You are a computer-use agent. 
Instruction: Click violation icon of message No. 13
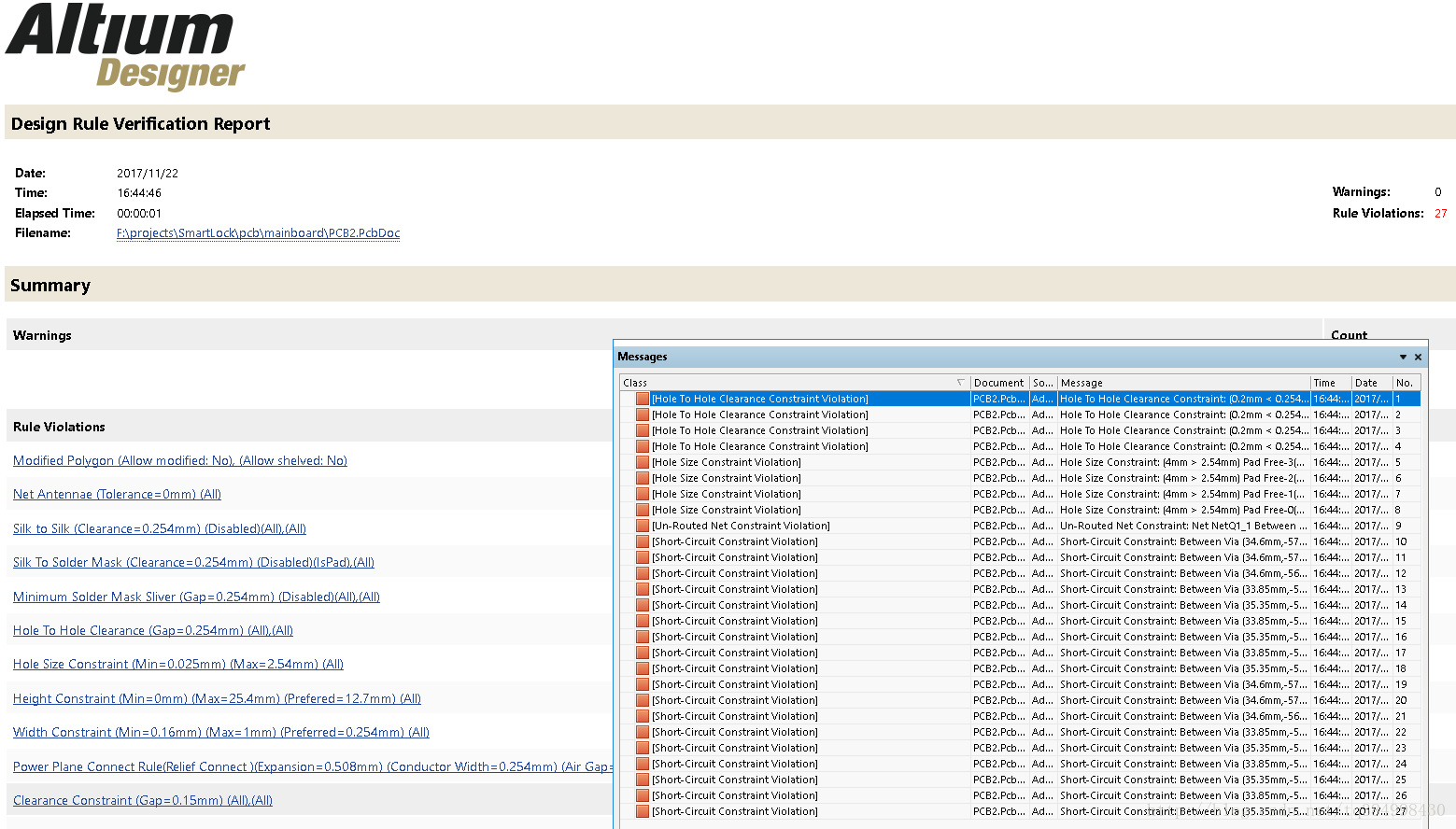tap(643, 589)
